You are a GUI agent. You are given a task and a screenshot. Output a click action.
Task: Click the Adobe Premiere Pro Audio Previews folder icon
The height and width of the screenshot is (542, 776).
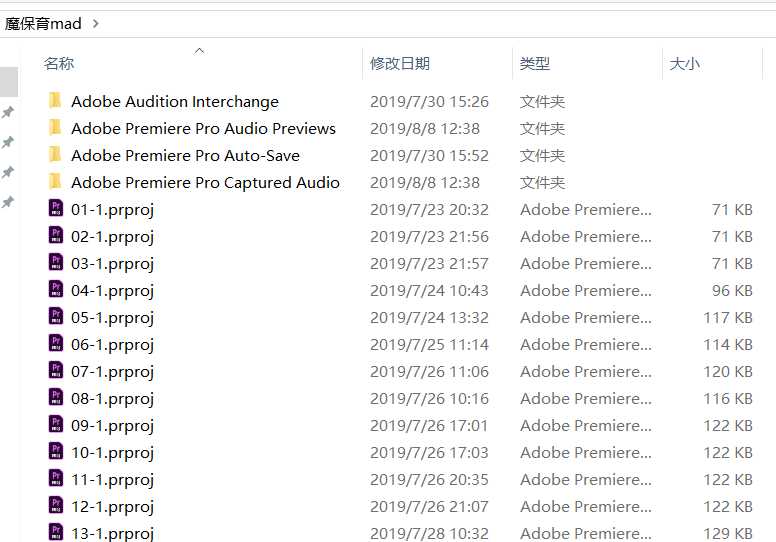pyautogui.click(x=55, y=128)
